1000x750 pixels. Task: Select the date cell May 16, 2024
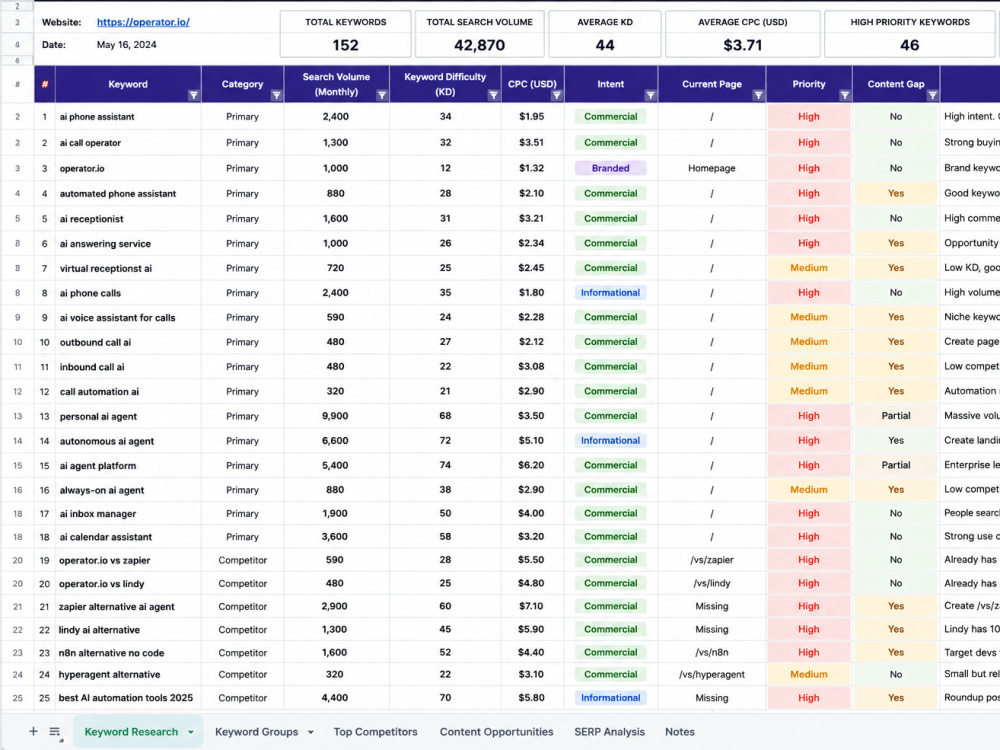coord(126,45)
